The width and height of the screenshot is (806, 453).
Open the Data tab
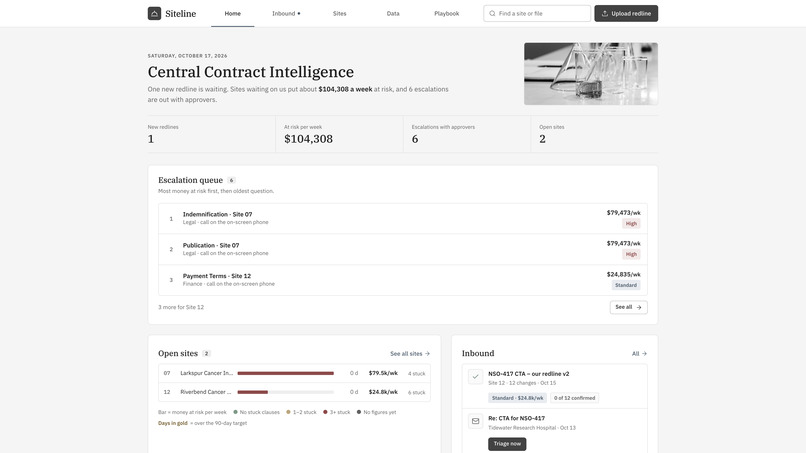[x=393, y=13]
